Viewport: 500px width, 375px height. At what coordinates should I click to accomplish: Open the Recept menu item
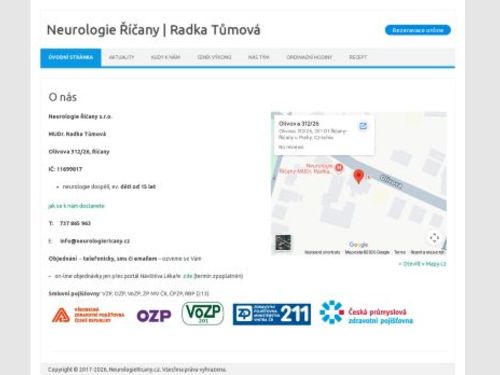coord(358,57)
